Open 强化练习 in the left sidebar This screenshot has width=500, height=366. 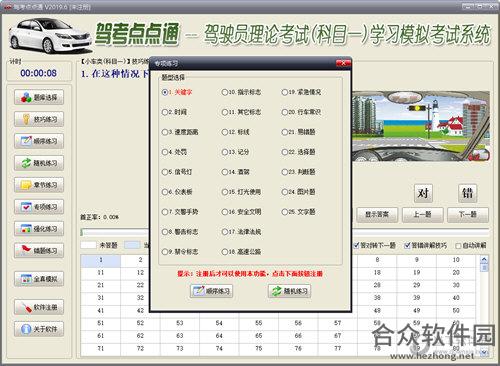point(39,229)
